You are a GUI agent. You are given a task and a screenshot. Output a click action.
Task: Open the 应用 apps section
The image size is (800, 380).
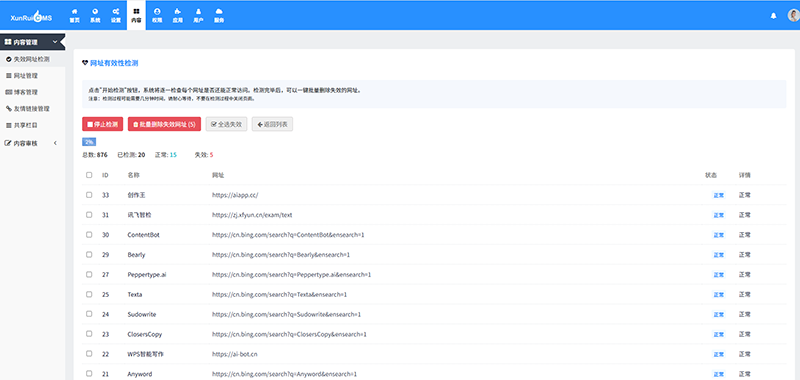tap(177, 15)
